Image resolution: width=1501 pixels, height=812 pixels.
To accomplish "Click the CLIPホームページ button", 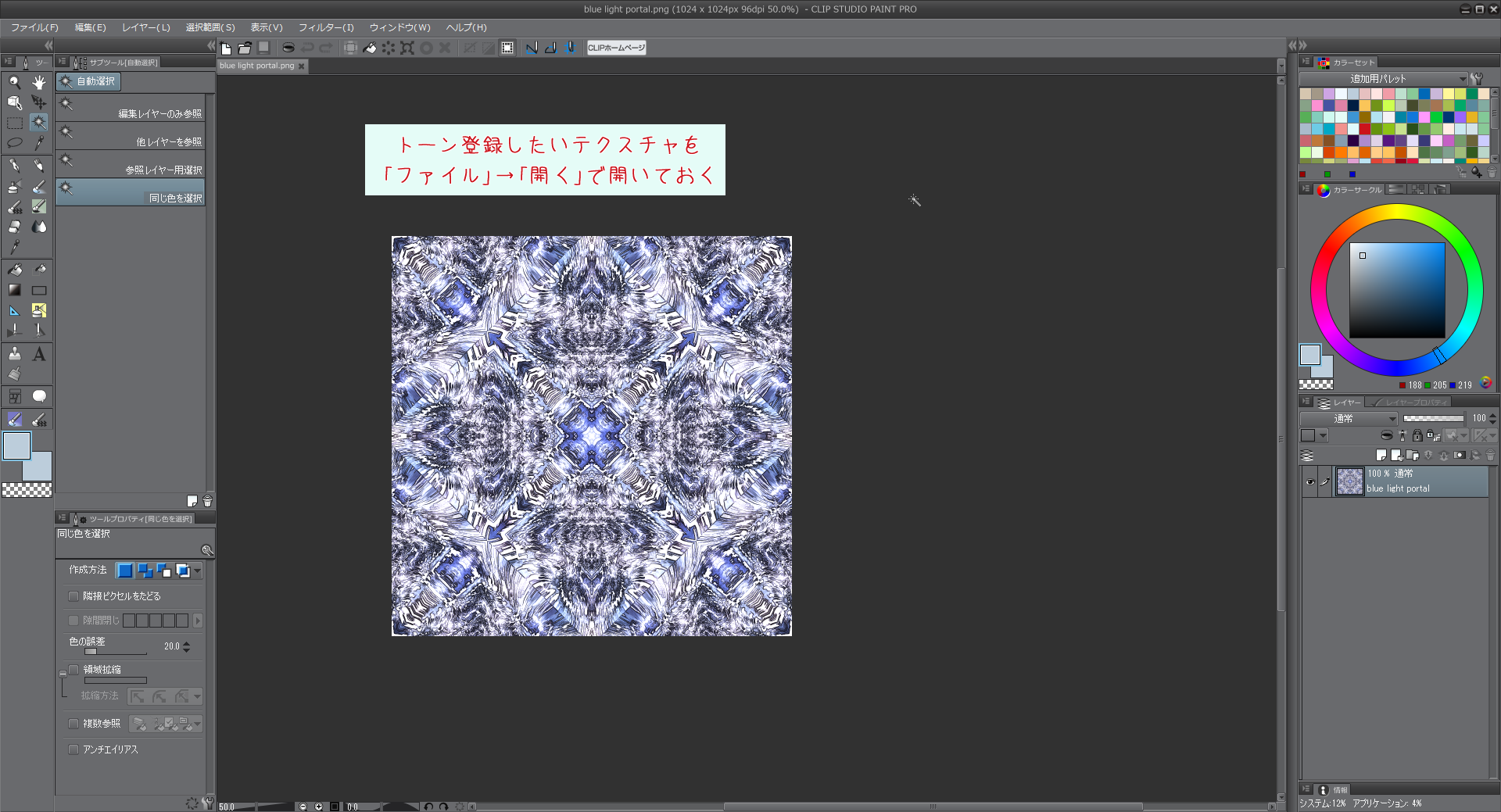I will pyautogui.click(x=616, y=48).
